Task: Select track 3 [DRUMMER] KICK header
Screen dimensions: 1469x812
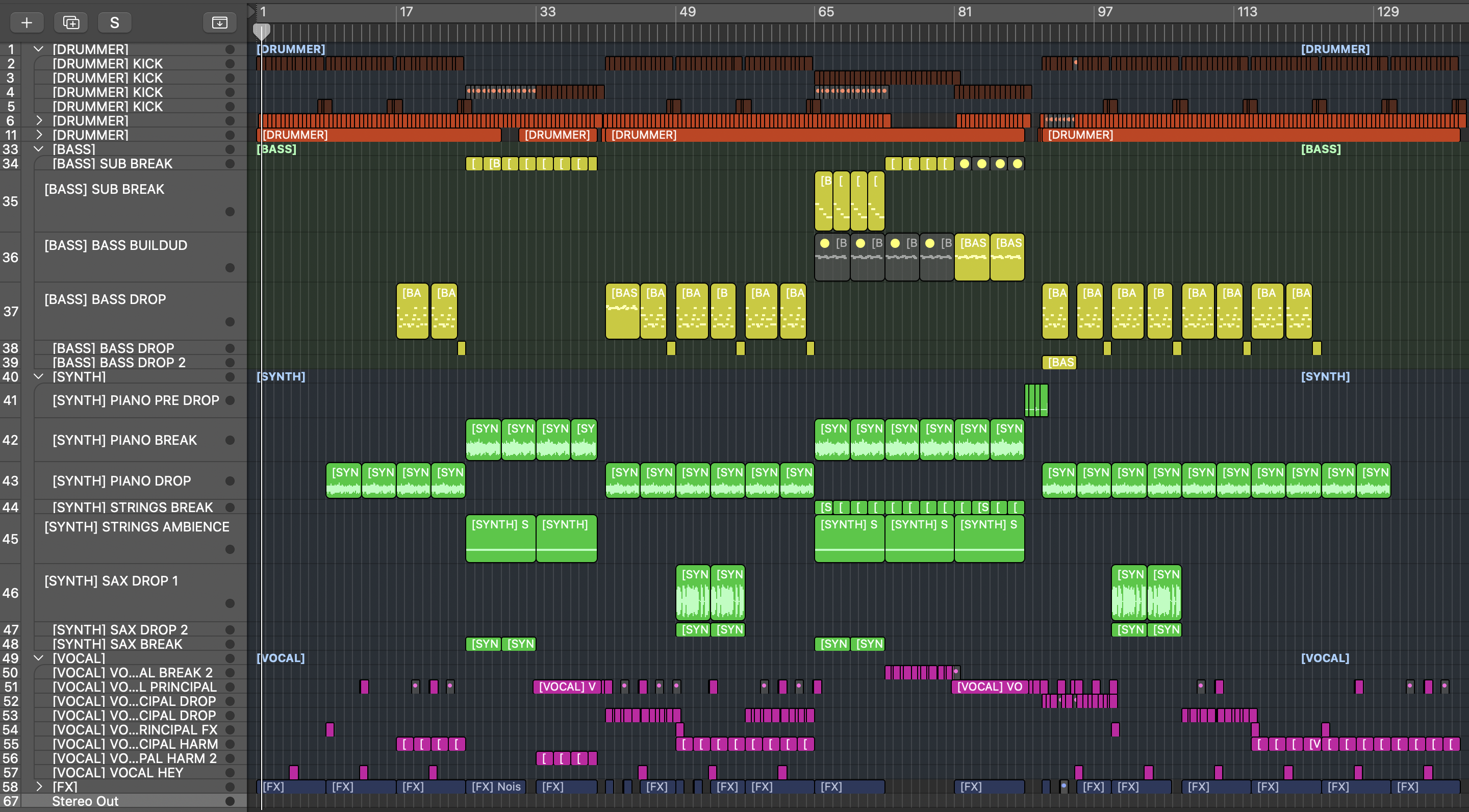Action: 123,78
